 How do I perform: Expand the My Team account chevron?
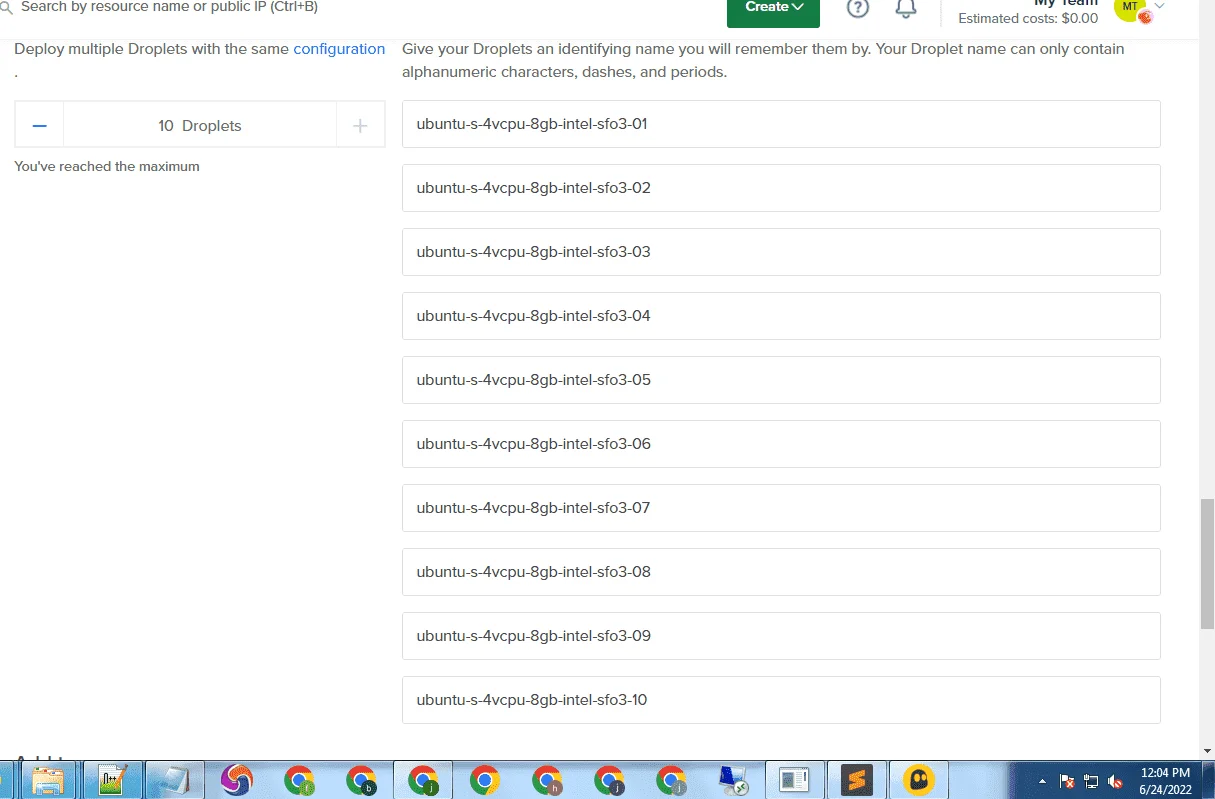click(1160, 6)
